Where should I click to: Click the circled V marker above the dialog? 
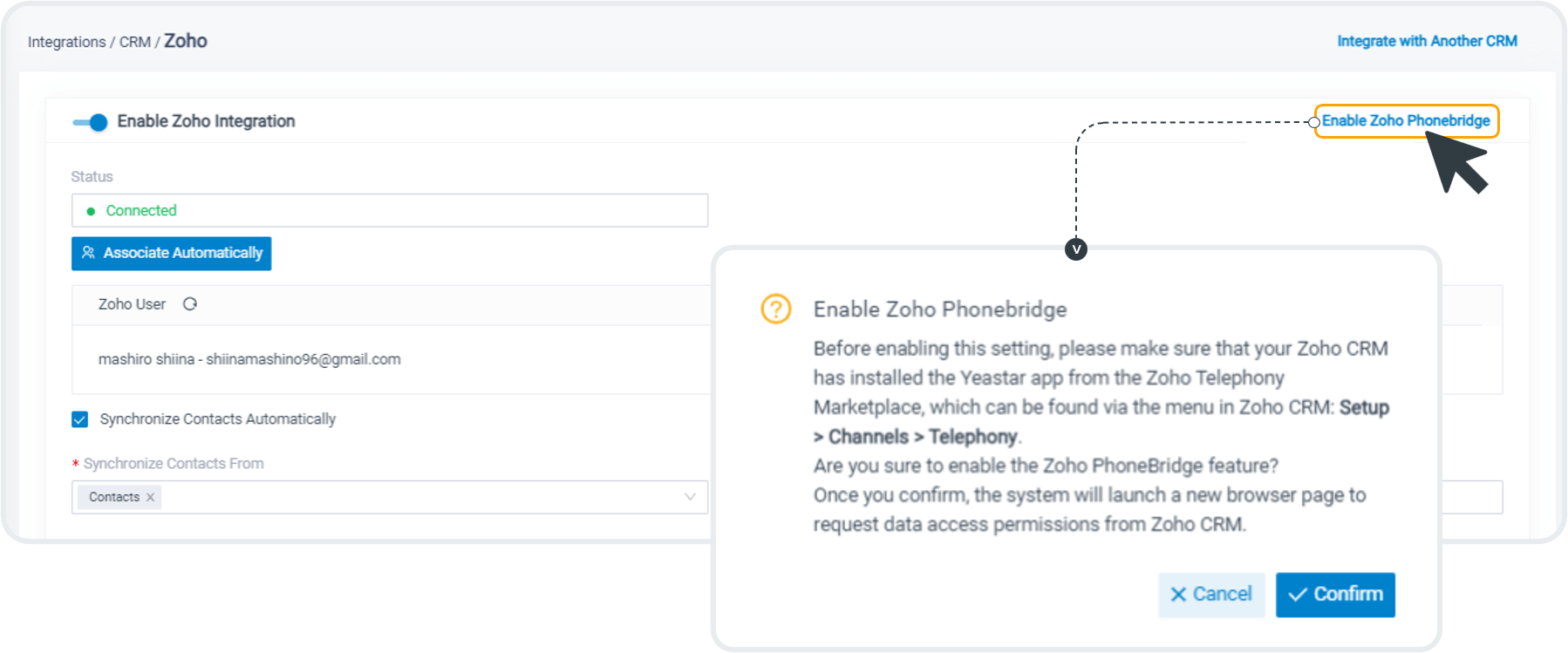[1076, 249]
